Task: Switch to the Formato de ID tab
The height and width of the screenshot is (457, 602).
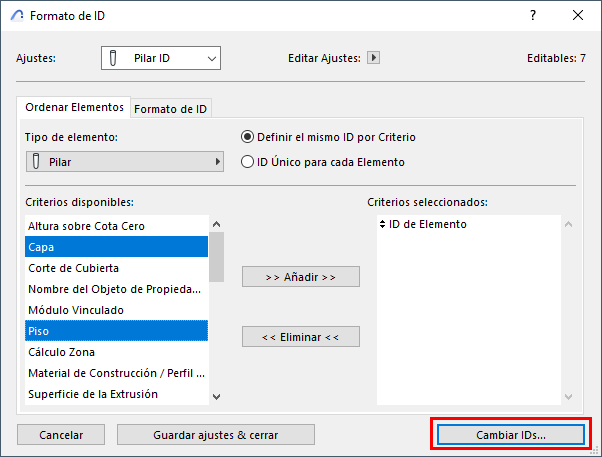Action: [172, 108]
